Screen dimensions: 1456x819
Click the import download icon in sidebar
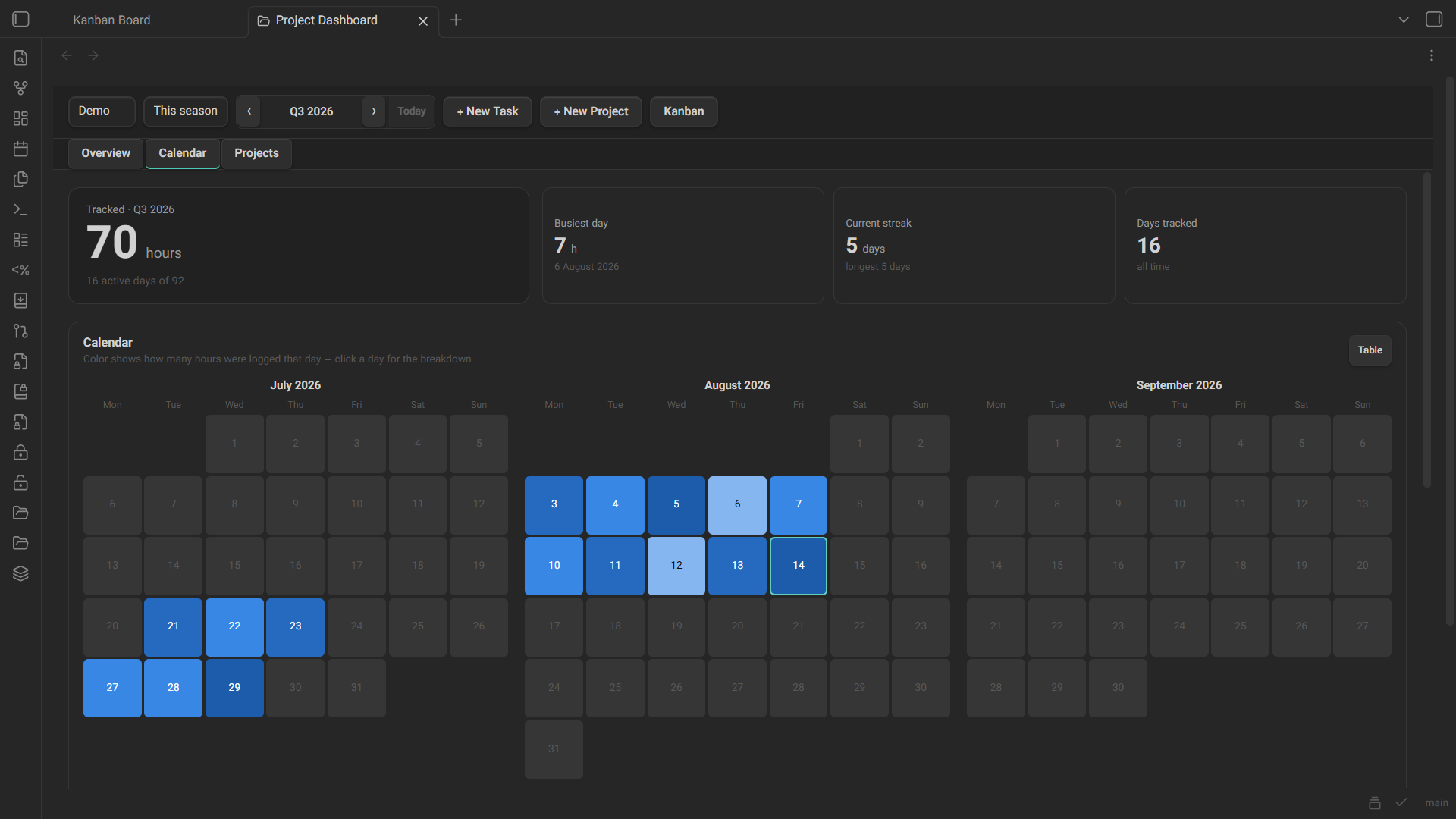point(20,300)
